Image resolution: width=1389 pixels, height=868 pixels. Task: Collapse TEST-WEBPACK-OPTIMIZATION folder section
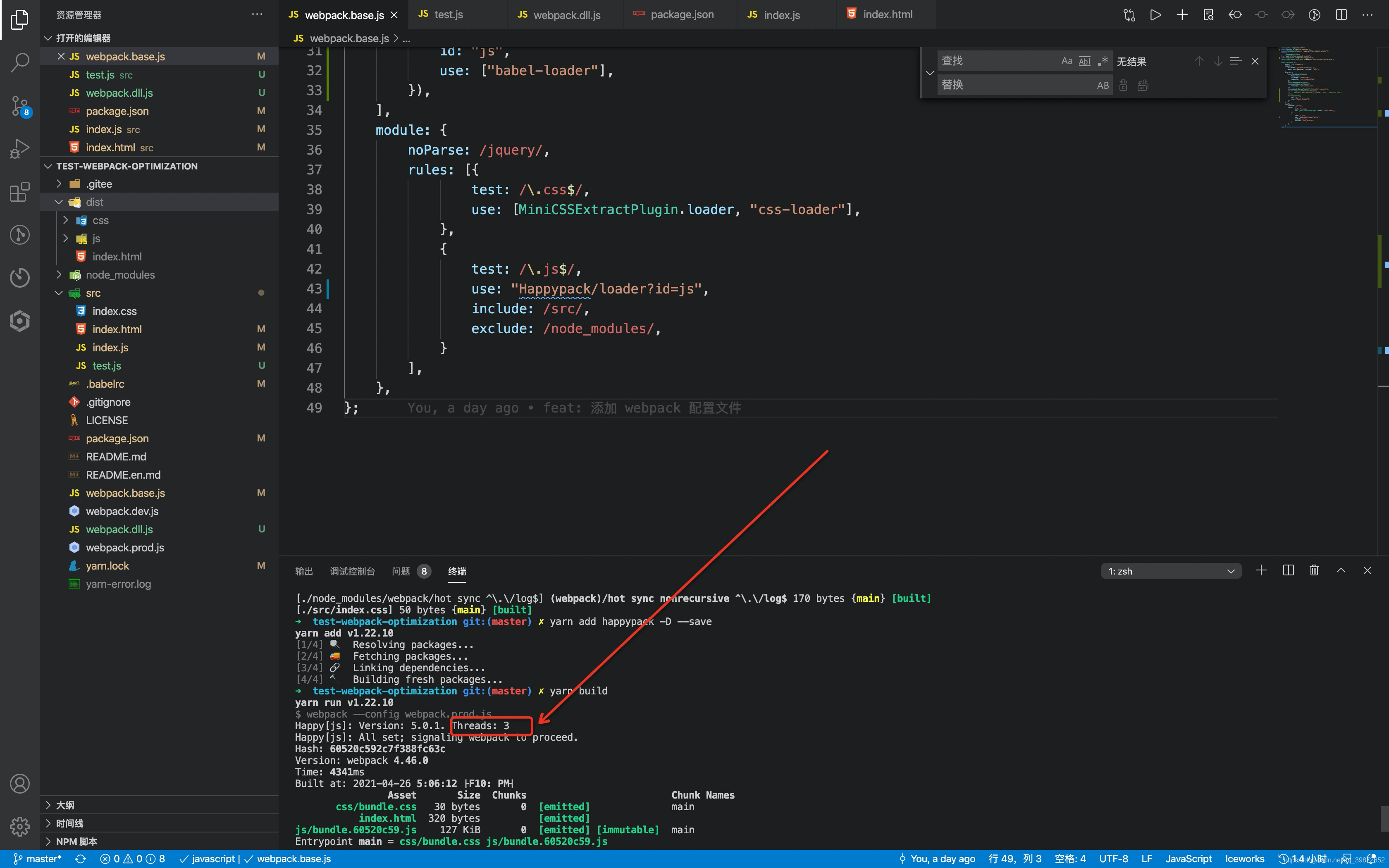(48, 166)
